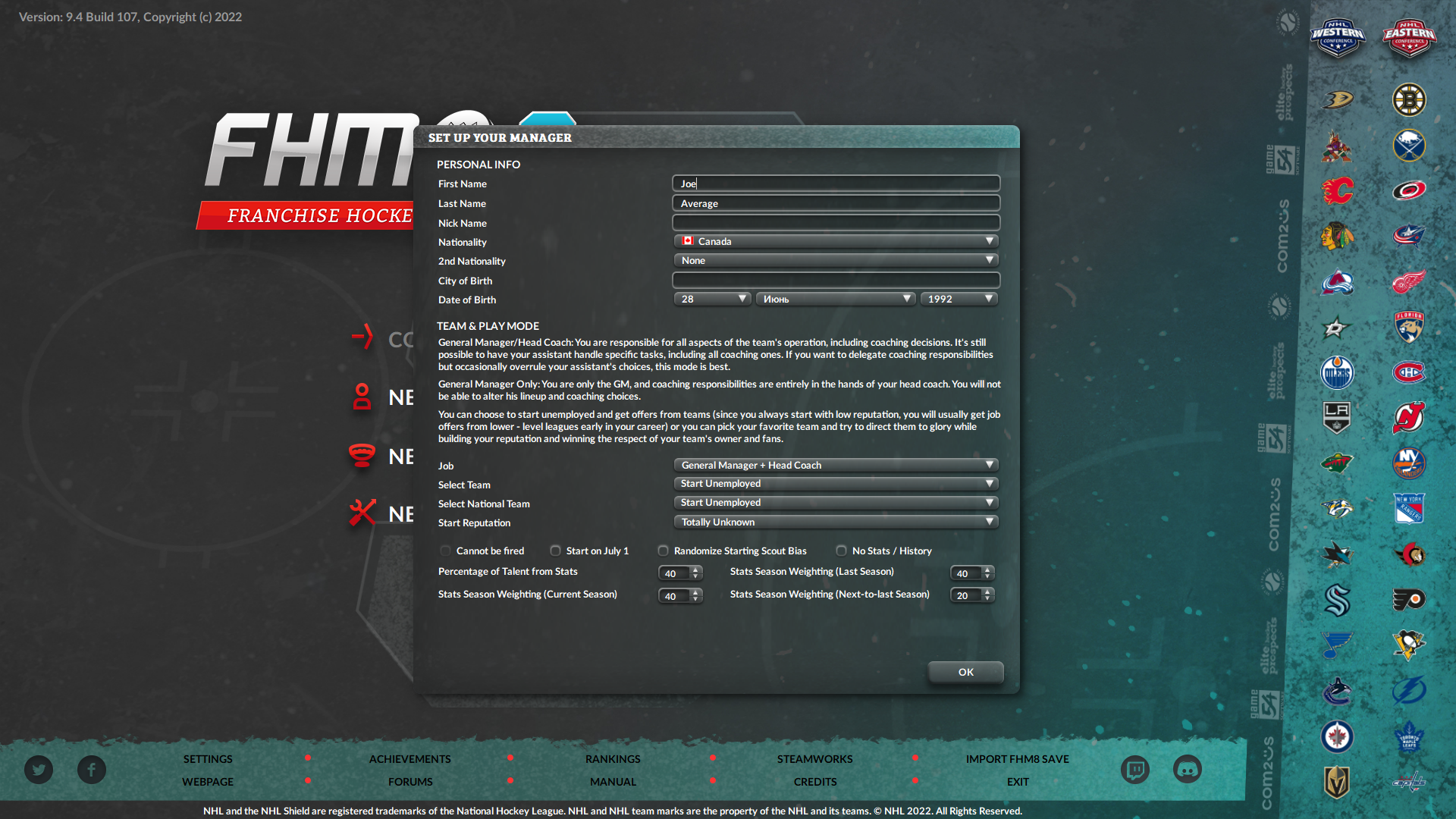Open the birth year dropdown showing 1992

(959, 299)
